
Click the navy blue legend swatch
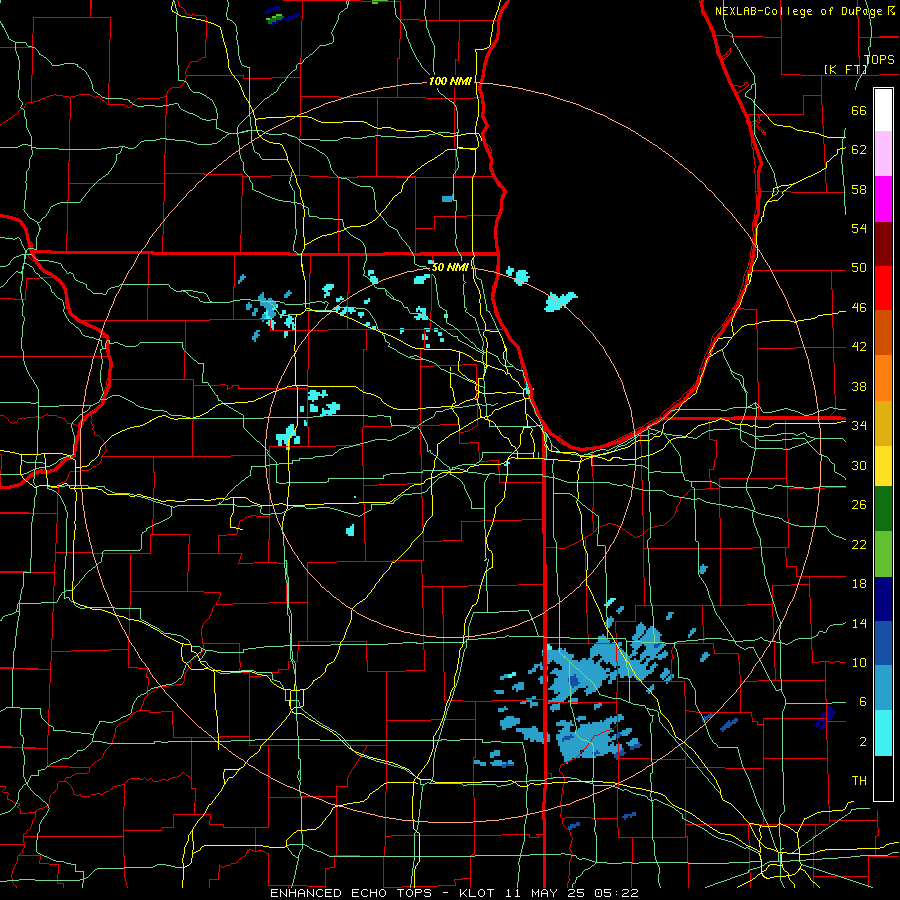point(883,599)
